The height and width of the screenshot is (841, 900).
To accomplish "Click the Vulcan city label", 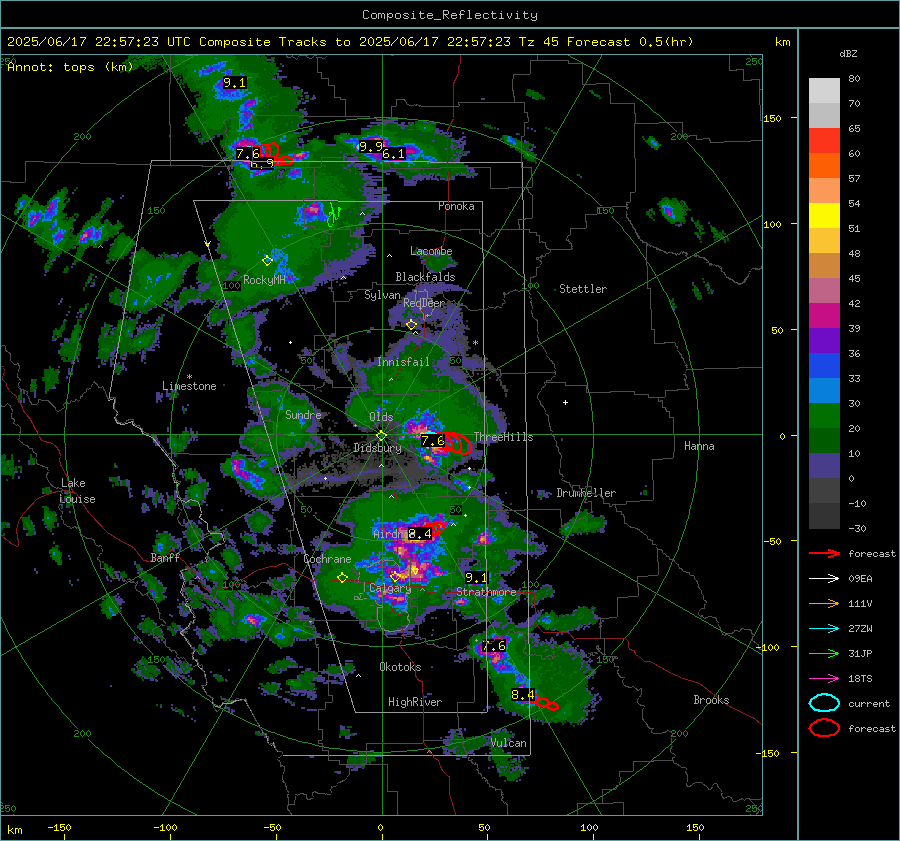I will pyautogui.click(x=509, y=743).
